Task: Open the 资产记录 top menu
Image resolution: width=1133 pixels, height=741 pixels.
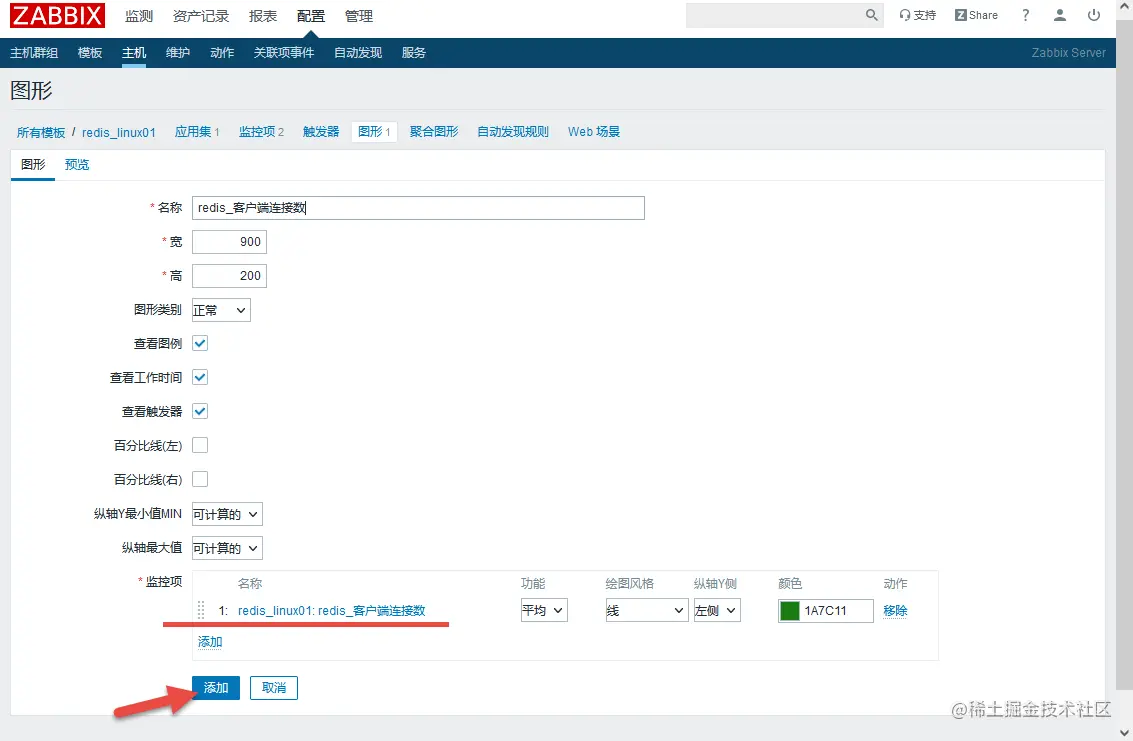Action: [x=201, y=16]
